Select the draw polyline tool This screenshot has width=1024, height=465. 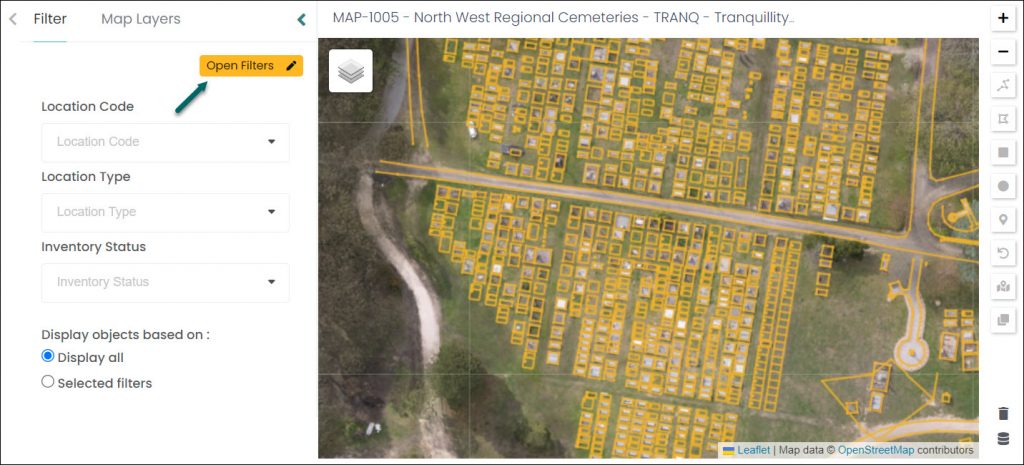point(1003,86)
